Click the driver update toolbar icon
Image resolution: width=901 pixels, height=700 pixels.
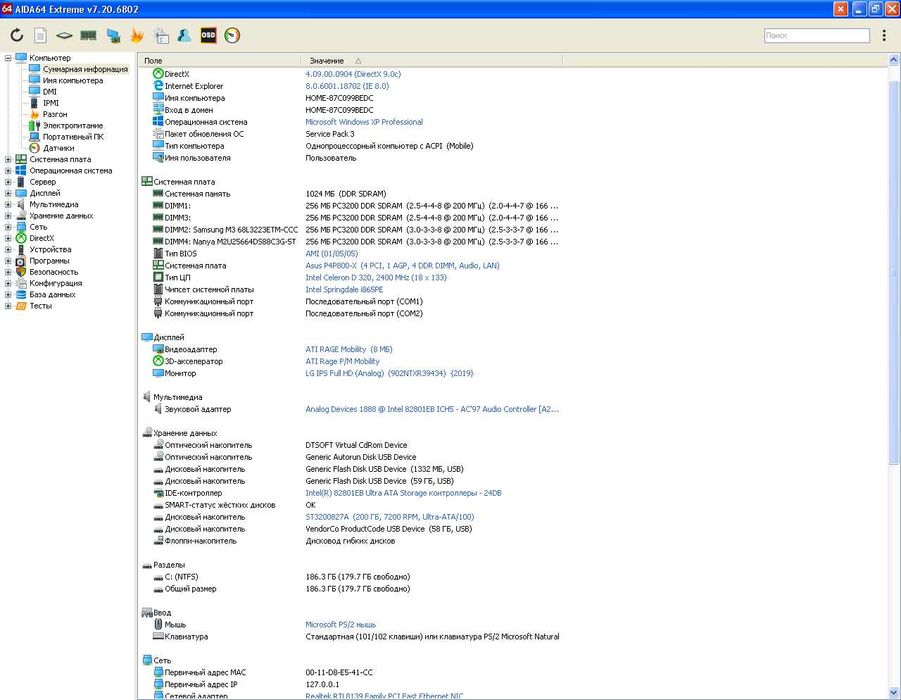[x=161, y=36]
